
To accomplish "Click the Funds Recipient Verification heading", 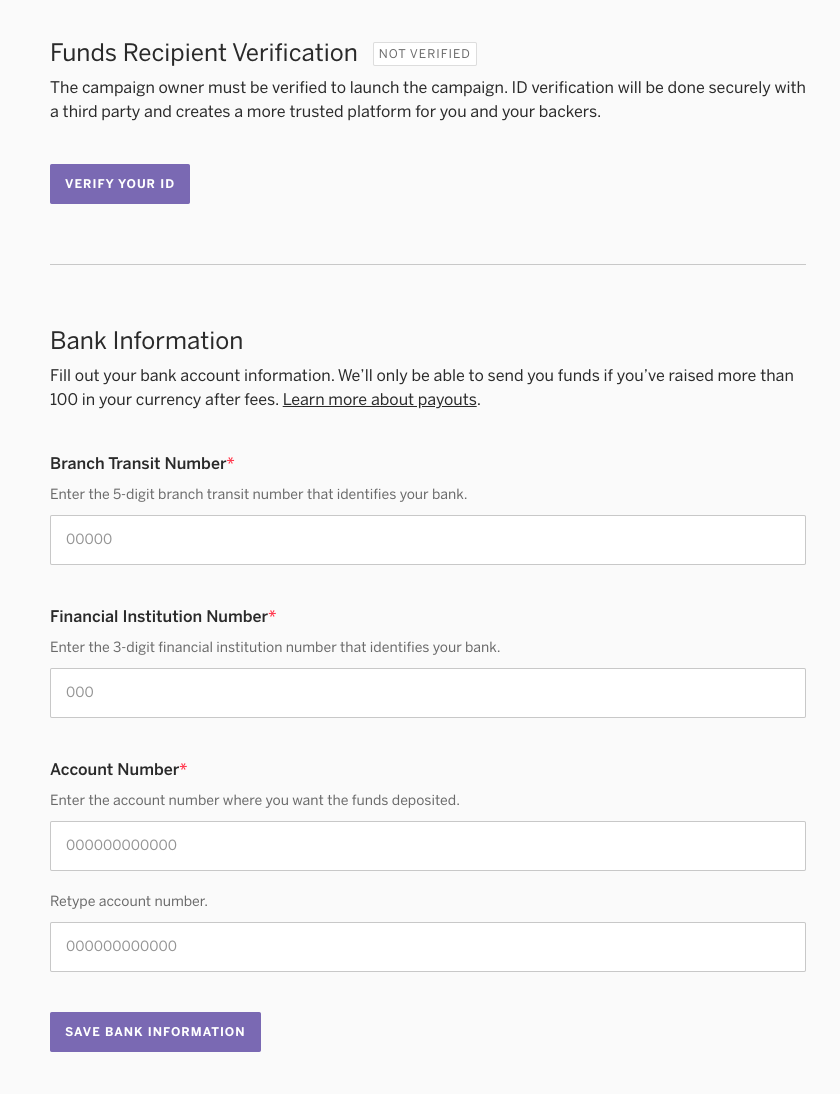I will (204, 53).
